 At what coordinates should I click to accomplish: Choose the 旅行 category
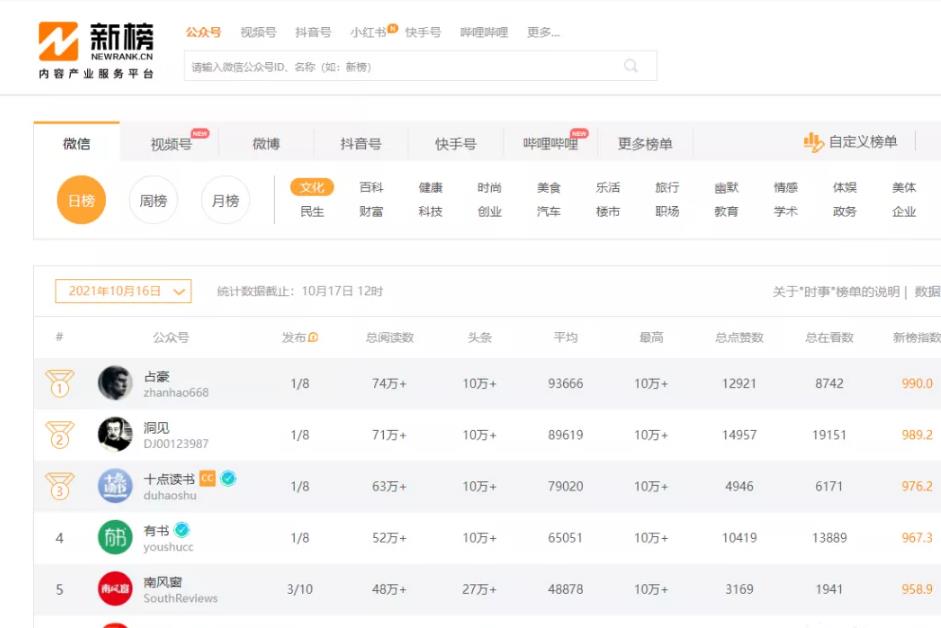667,187
